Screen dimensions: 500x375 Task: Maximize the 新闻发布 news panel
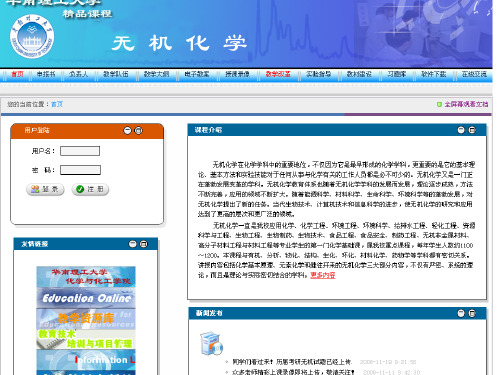[472, 313]
